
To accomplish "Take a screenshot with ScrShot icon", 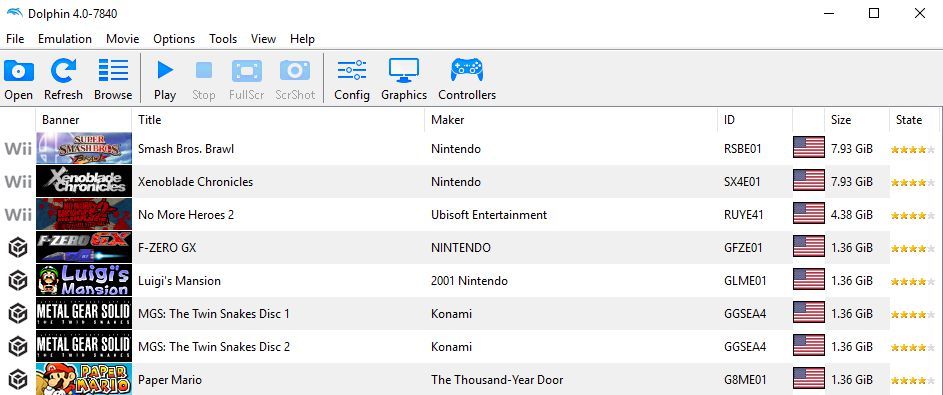I will coord(295,70).
